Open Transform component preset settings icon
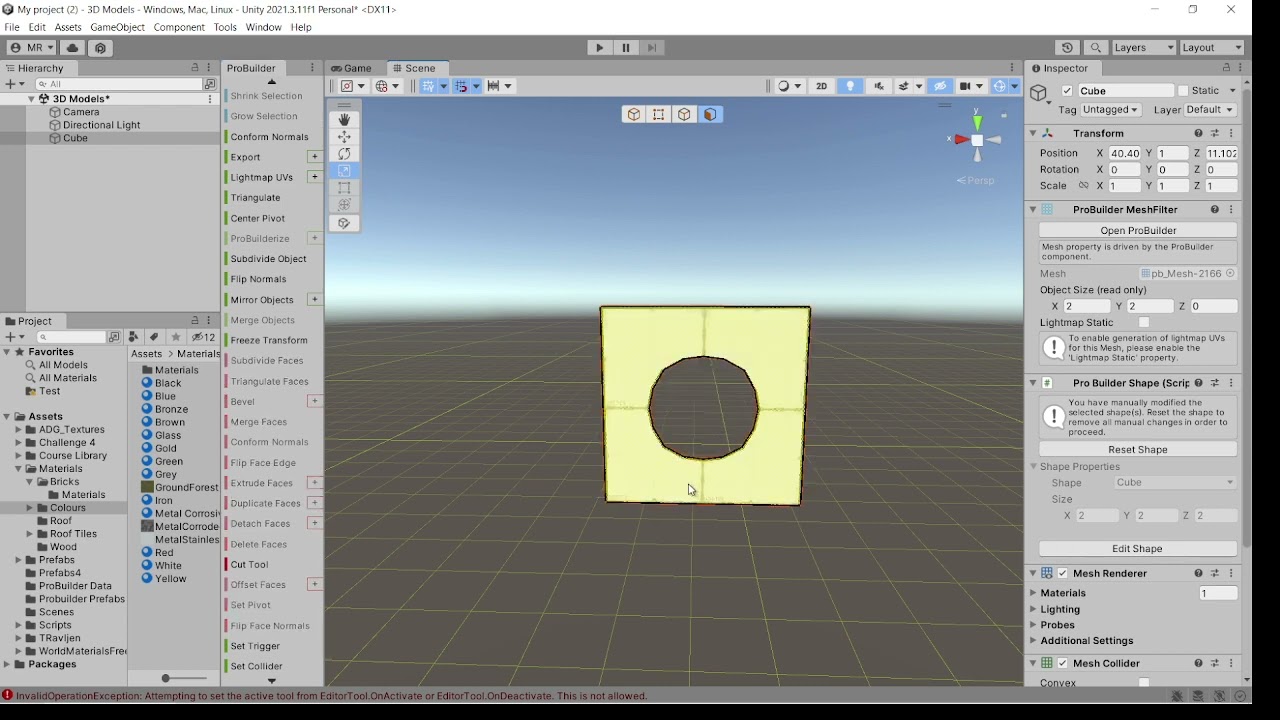The image size is (1280, 720). (1215, 133)
